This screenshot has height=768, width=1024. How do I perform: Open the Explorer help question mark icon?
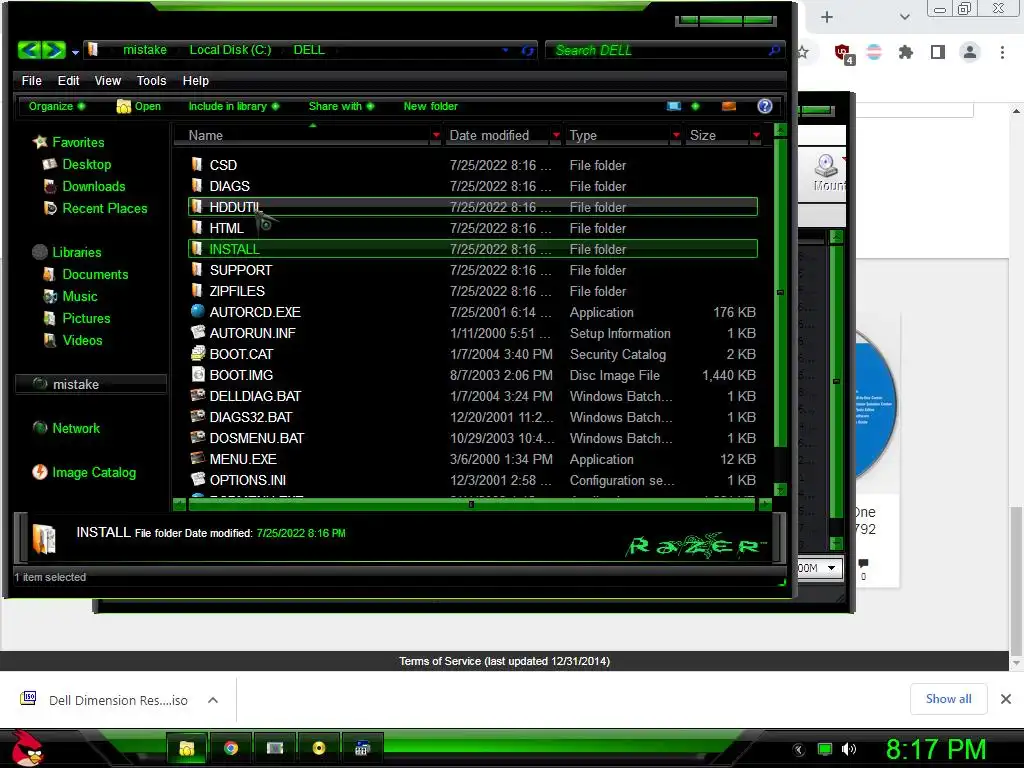pyautogui.click(x=764, y=106)
